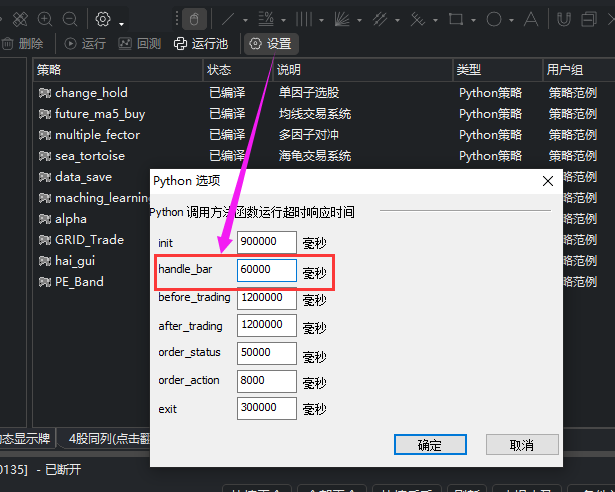Expand the rectangle tool dropdown arrow
The height and width of the screenshot is (492, 615).
[473, 20]
